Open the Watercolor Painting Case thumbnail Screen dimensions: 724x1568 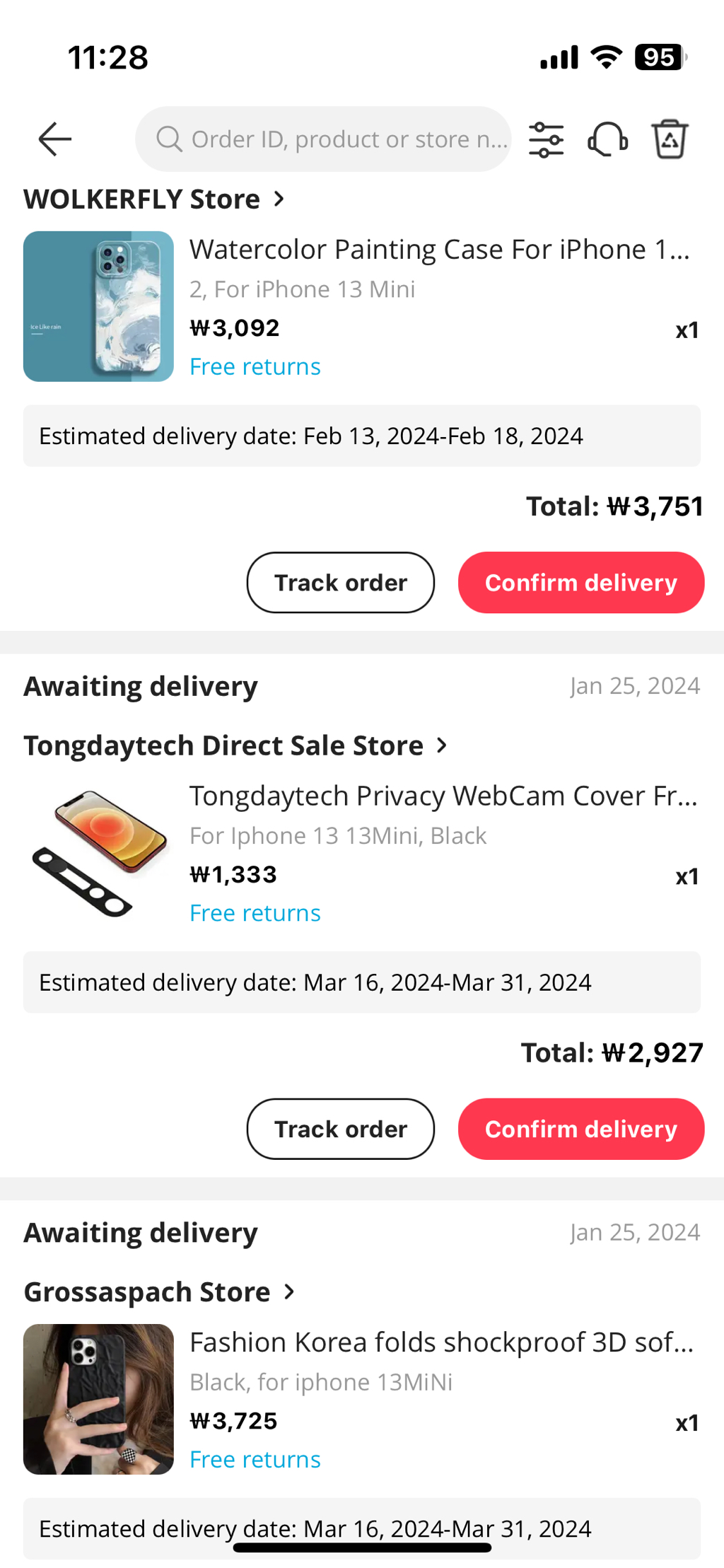click(x=98, y=306)
